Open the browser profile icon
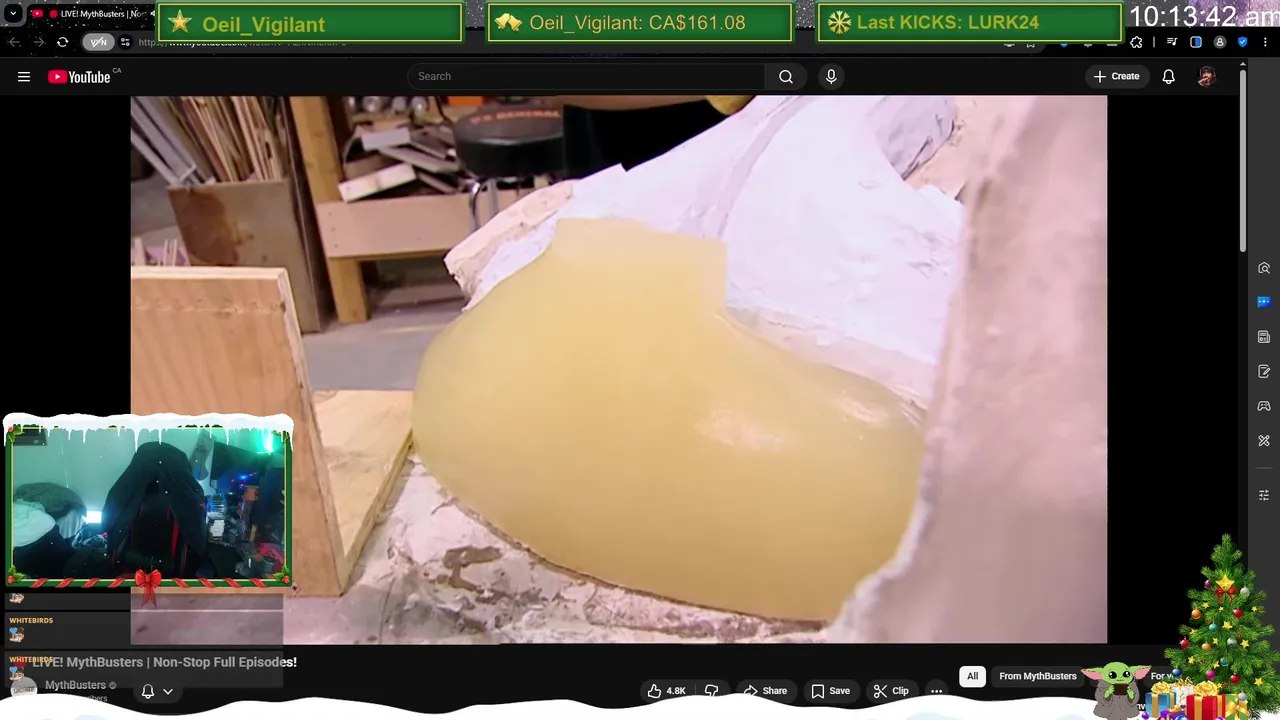 click(1220, 42)
